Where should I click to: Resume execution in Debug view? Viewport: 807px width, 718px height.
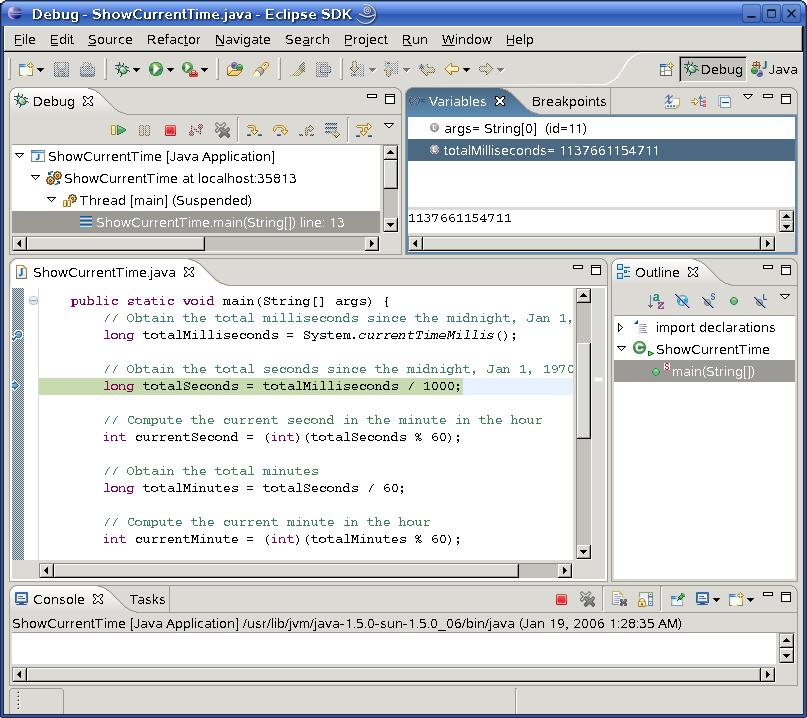click(118, 130)
